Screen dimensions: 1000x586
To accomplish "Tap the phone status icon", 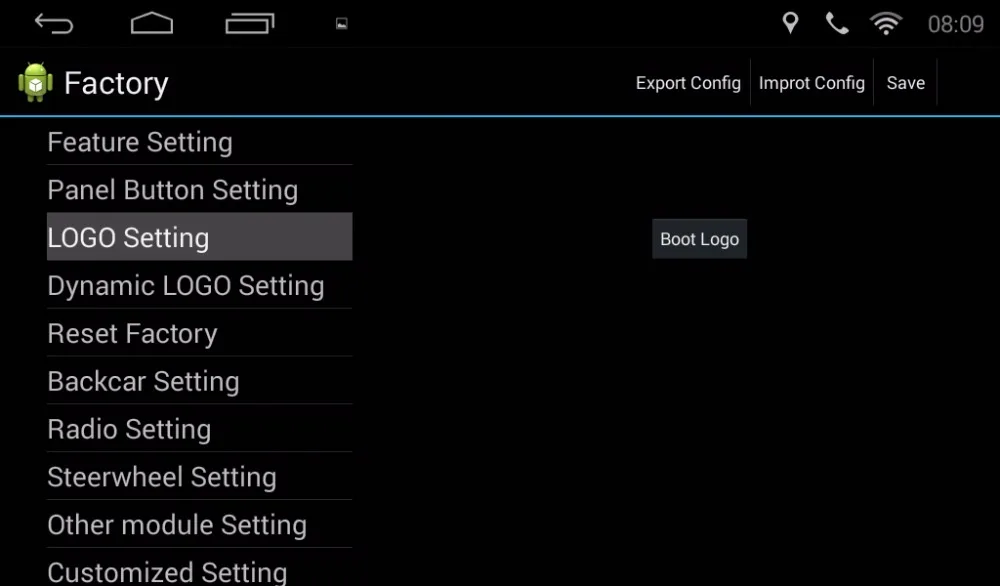I will [837, 24].
